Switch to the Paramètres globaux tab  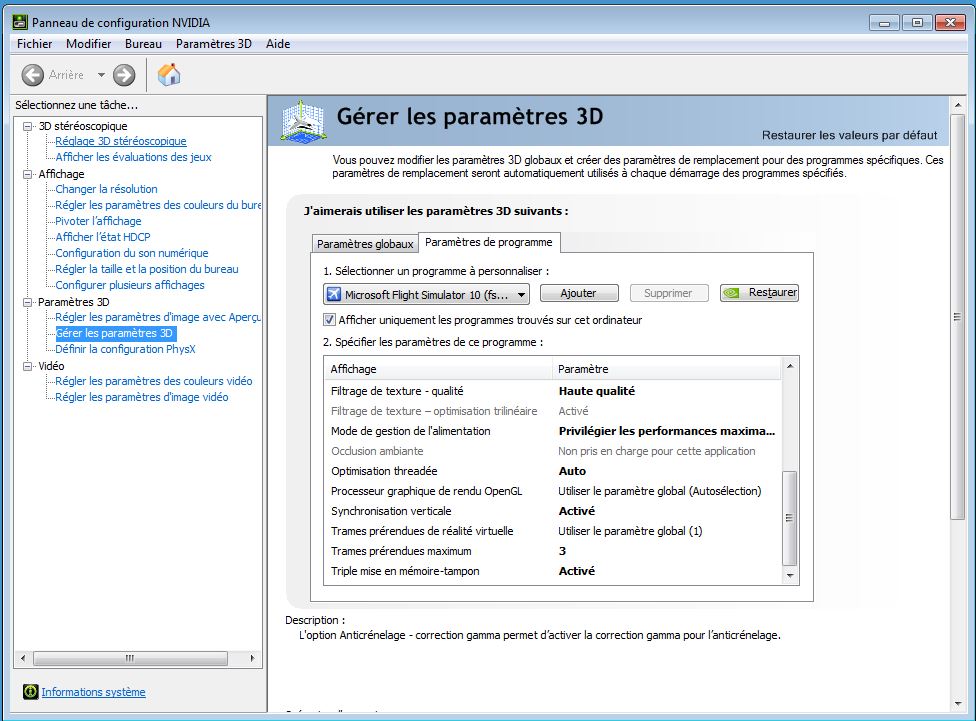365,243
